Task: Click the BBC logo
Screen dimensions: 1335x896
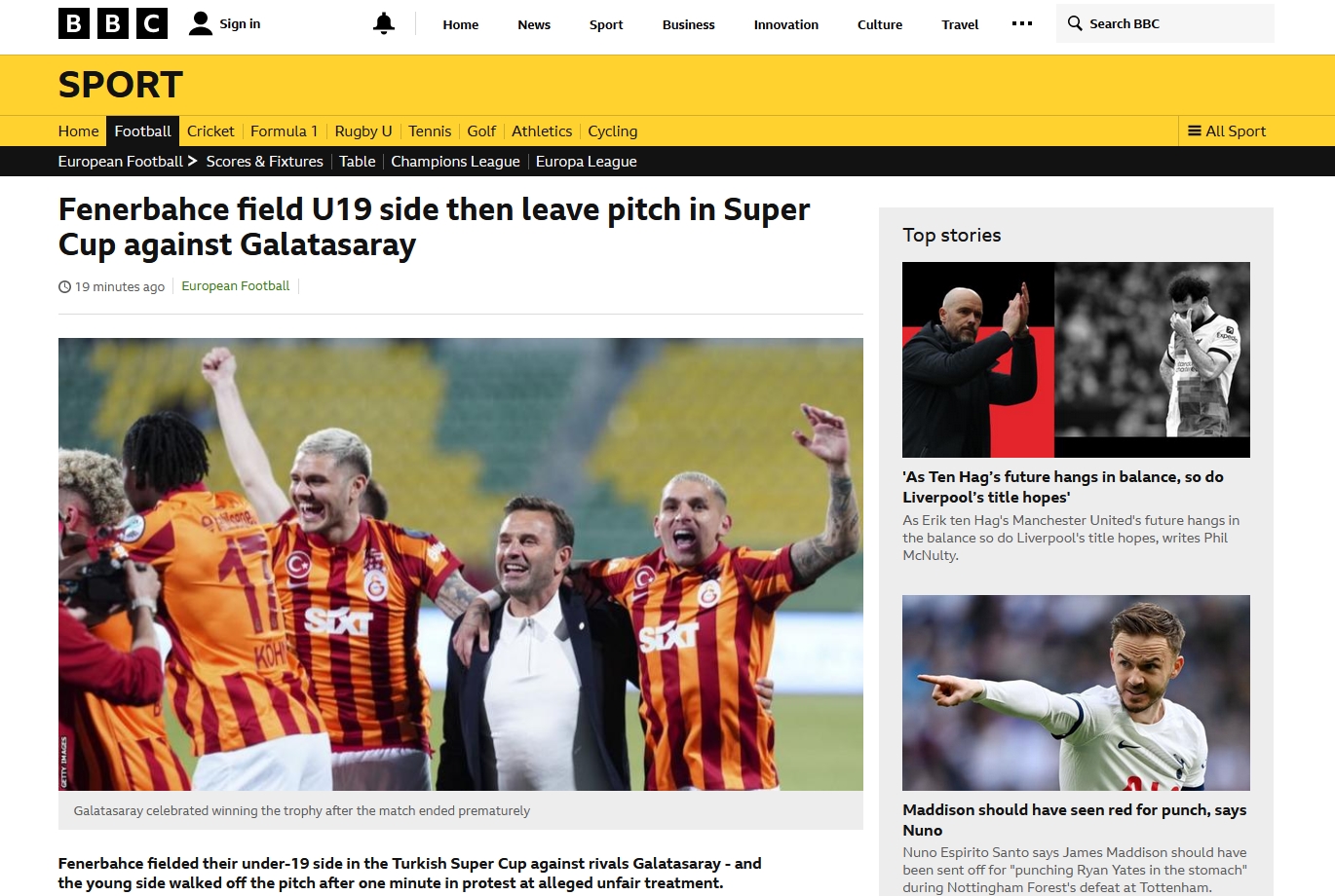Action: pos(113,23)
